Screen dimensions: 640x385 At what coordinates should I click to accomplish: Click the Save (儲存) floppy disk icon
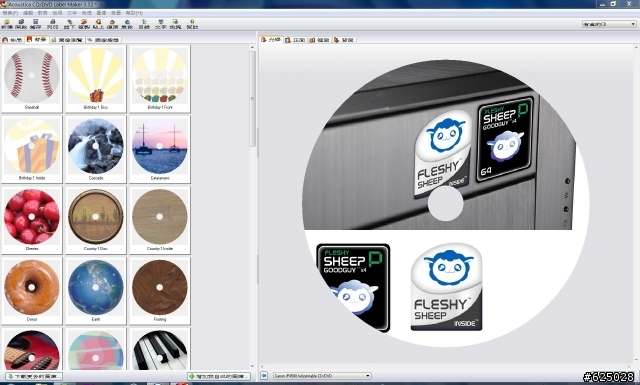36,24
